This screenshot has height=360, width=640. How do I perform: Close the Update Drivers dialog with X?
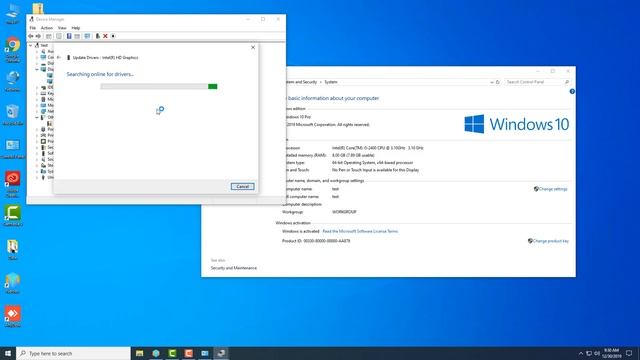coord(253,47)
